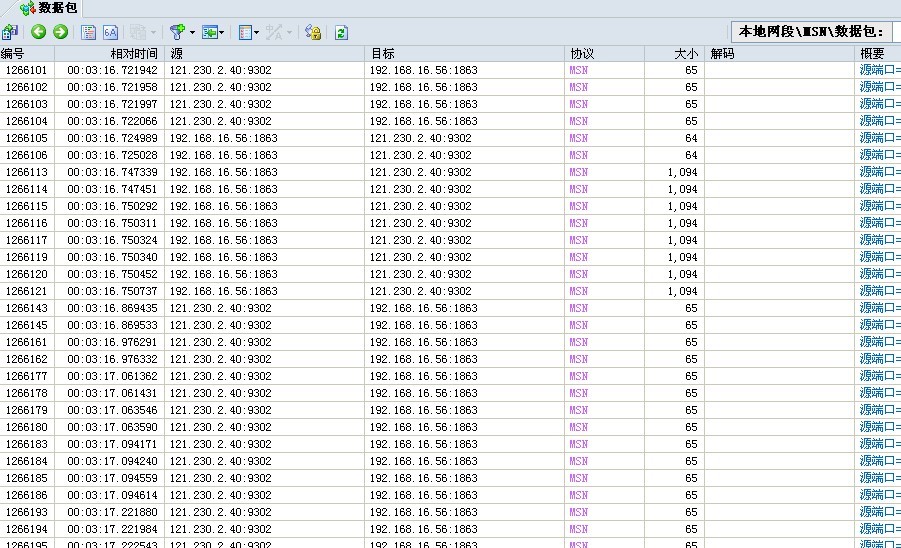Screen dimensions: 901x548
Task: Click the green forward arrow icon
Action: (x=60, y=32)
